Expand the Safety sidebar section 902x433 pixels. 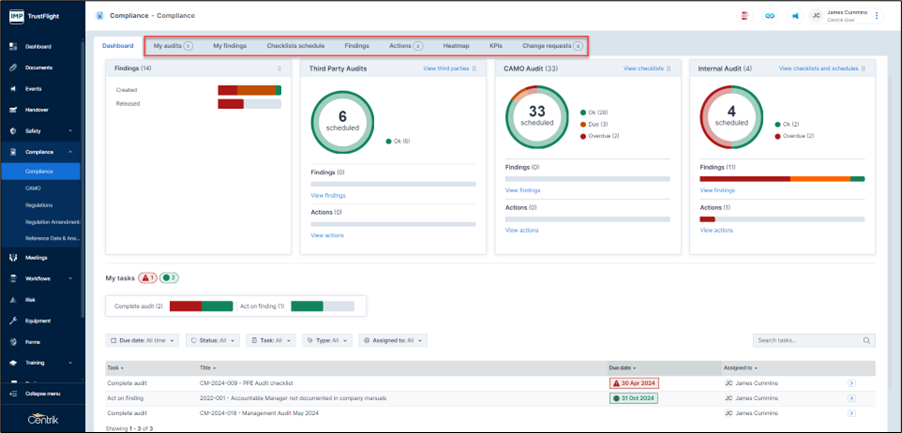click(x=40, y=131)
